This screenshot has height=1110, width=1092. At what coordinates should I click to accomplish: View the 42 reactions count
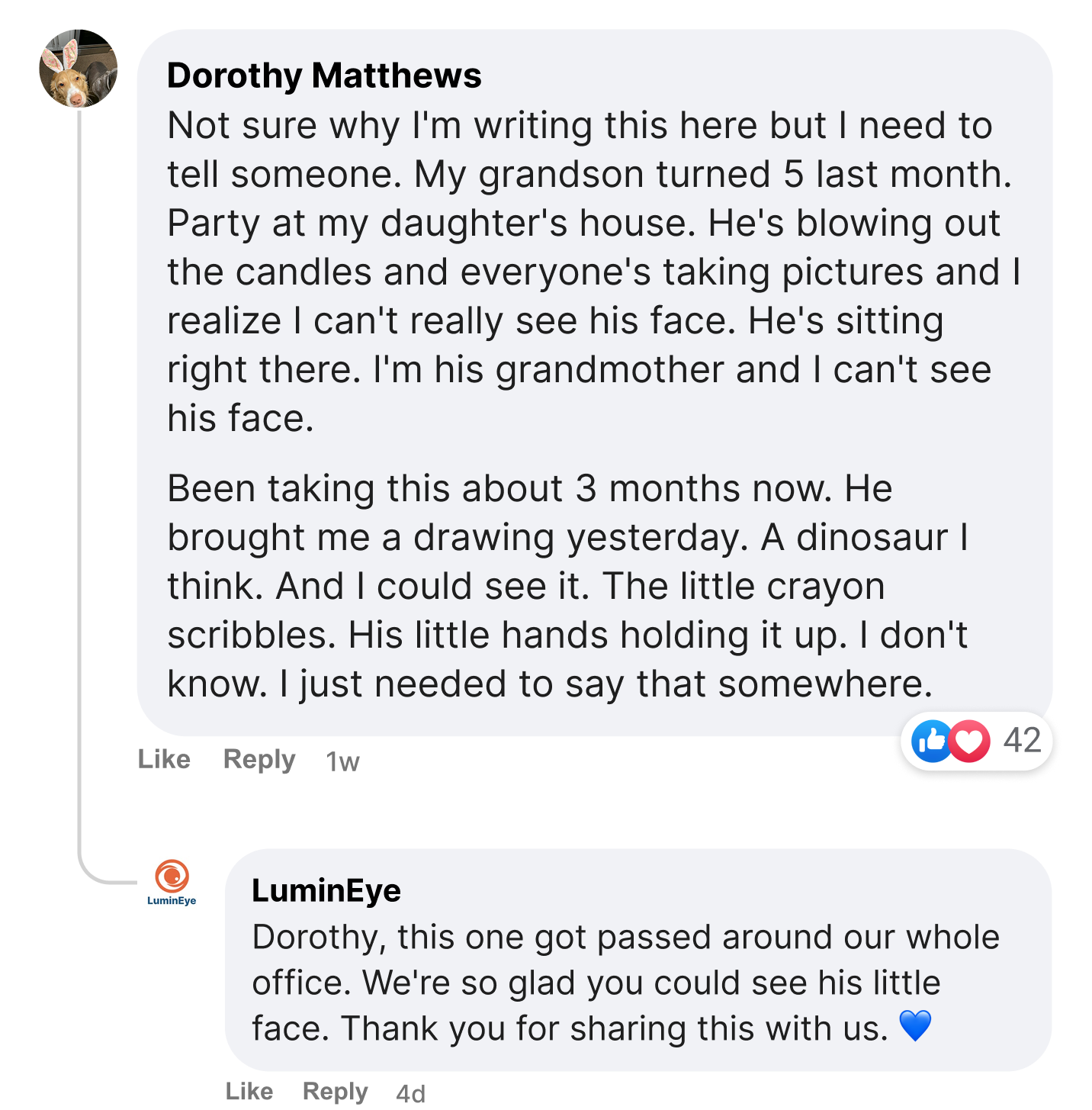[x=1022, y=740]
